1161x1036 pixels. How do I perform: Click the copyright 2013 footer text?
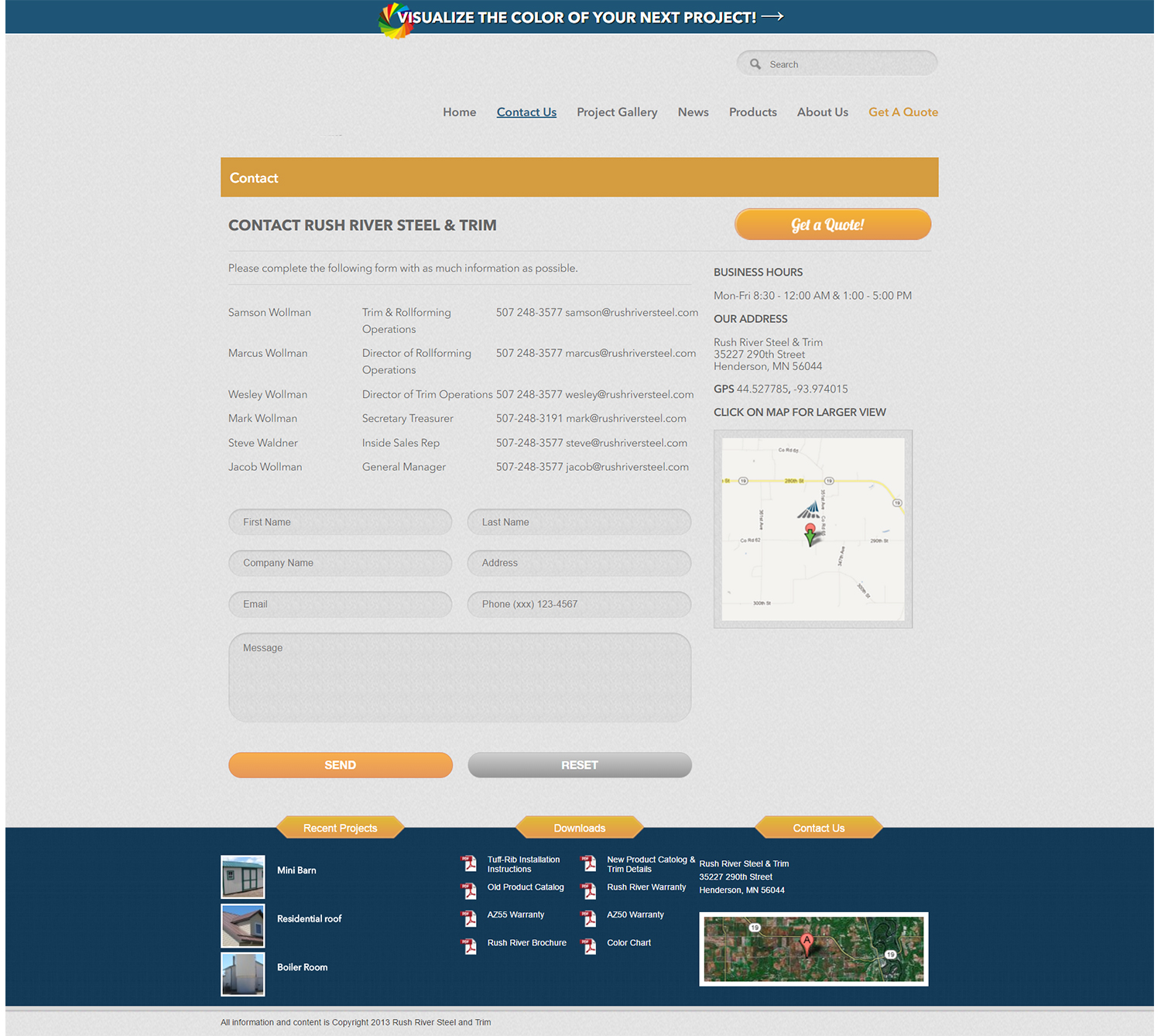(x=356, y=1022)
